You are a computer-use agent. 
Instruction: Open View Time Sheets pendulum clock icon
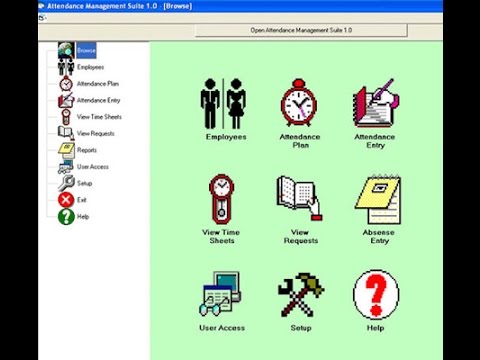click(221, 199)
